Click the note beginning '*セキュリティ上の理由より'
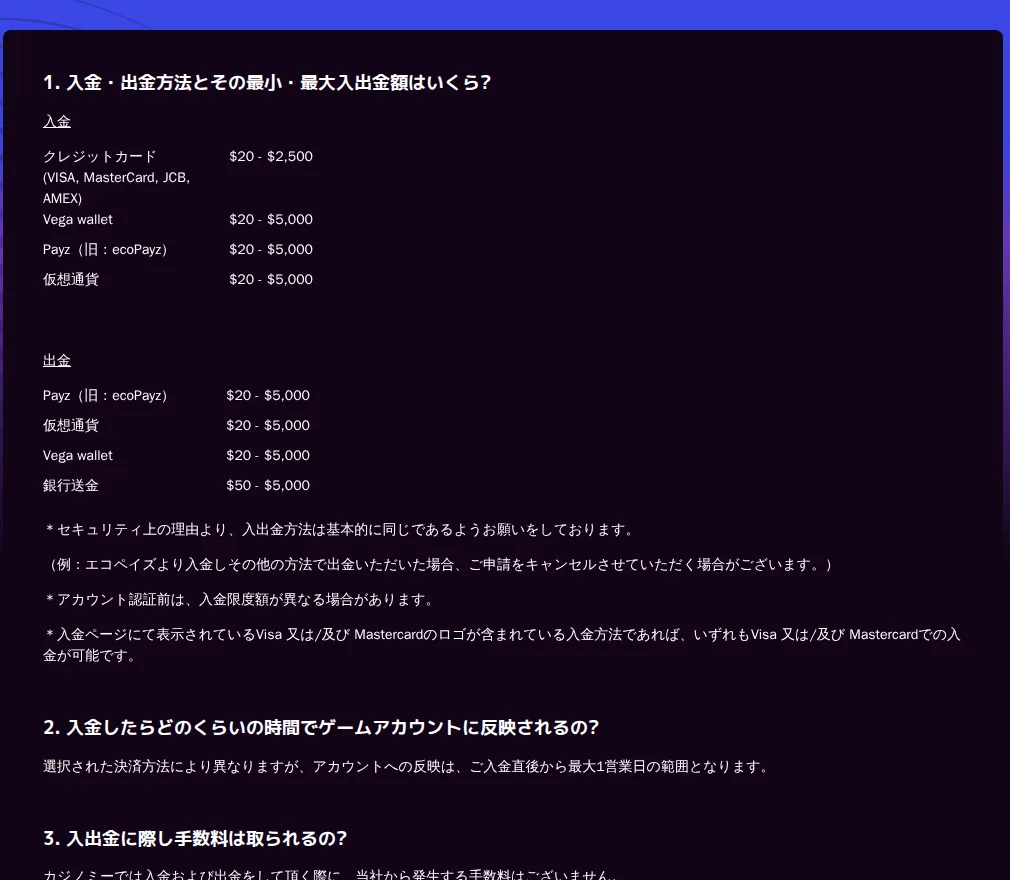This screenshot has height=880, width=1010. (340, 530)
